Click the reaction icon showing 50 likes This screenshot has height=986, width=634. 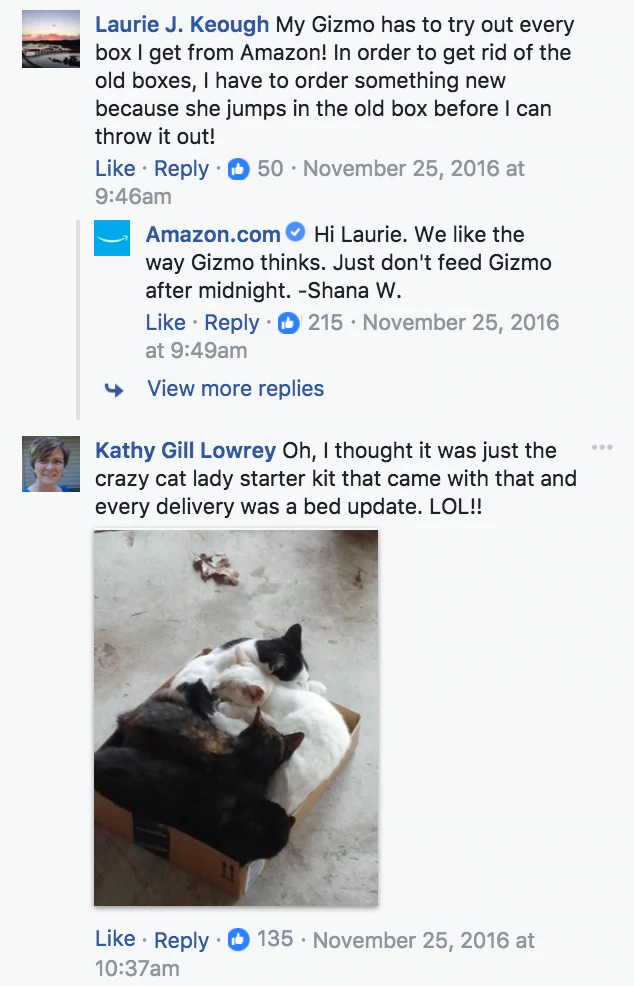tap(238, 169)
